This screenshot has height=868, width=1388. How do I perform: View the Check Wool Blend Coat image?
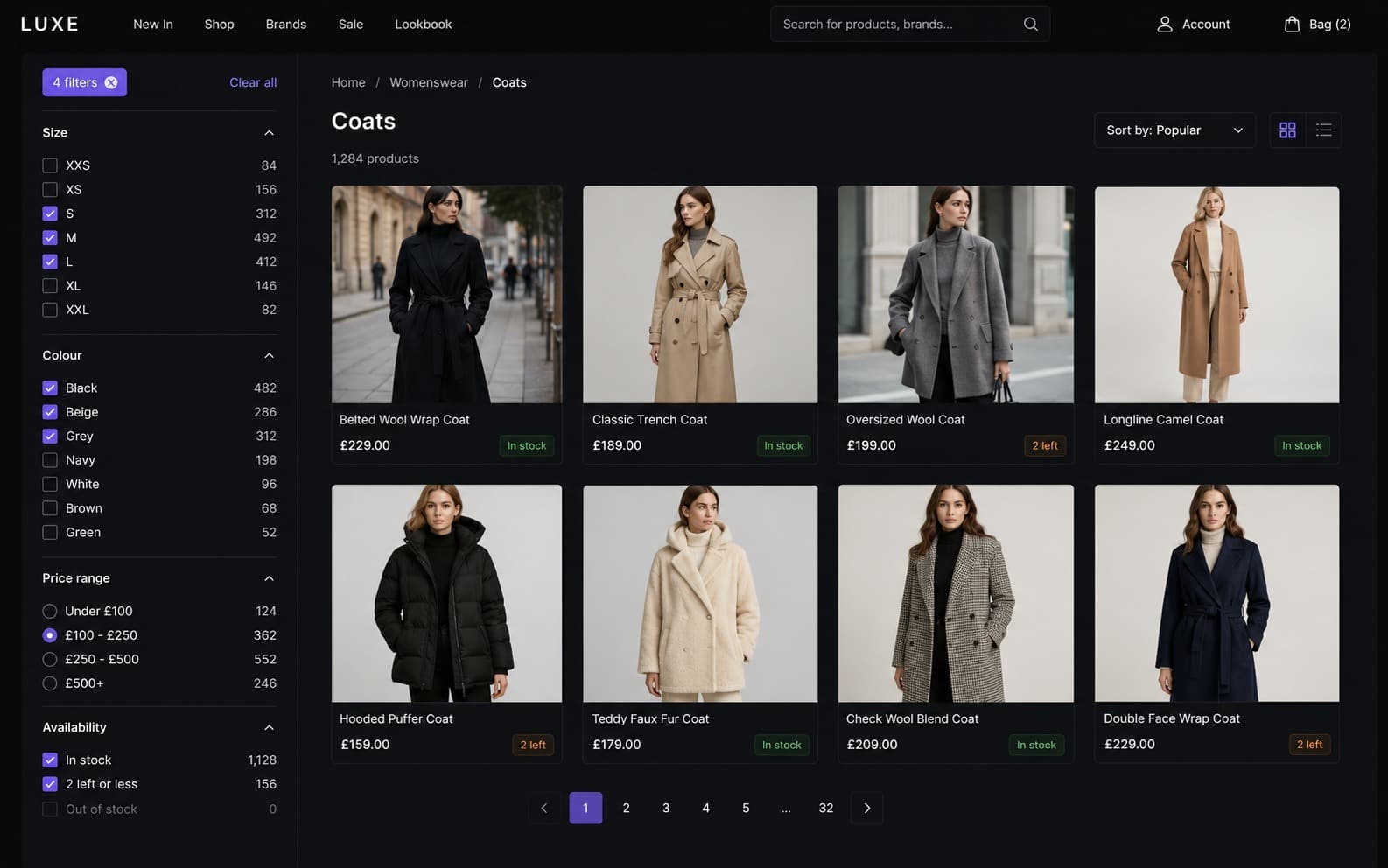956,593
